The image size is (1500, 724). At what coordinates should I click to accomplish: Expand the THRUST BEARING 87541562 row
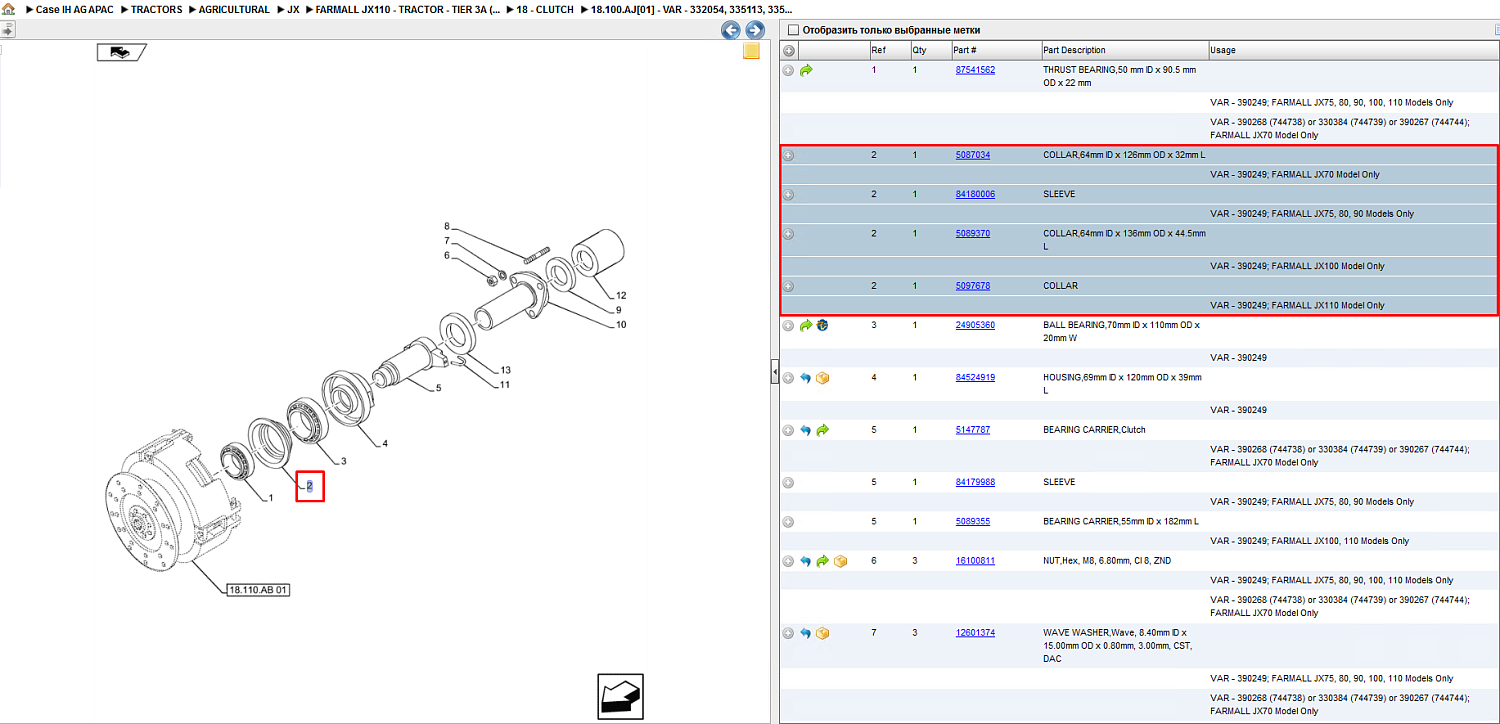pos(789,71)
